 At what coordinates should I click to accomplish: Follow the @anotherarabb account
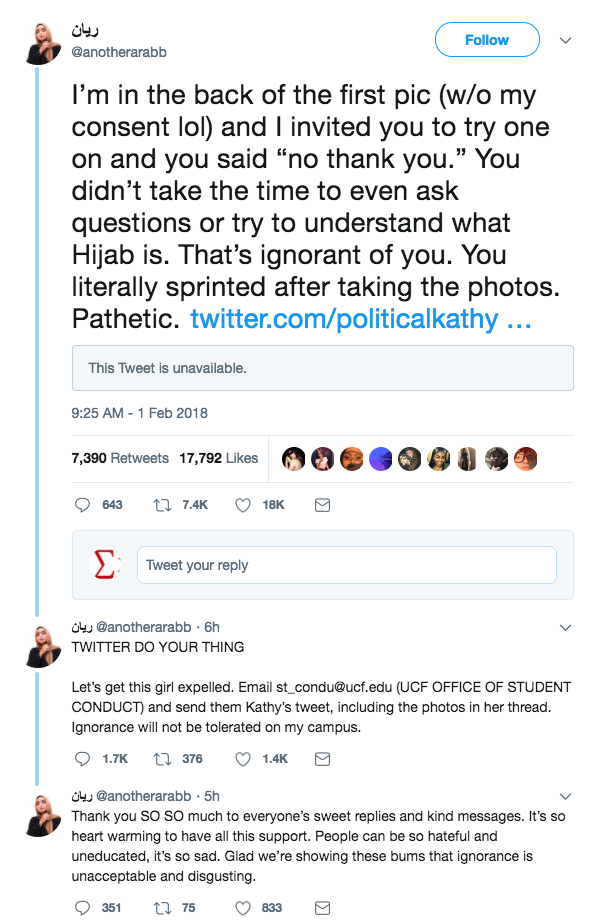(x=487, y=40)
